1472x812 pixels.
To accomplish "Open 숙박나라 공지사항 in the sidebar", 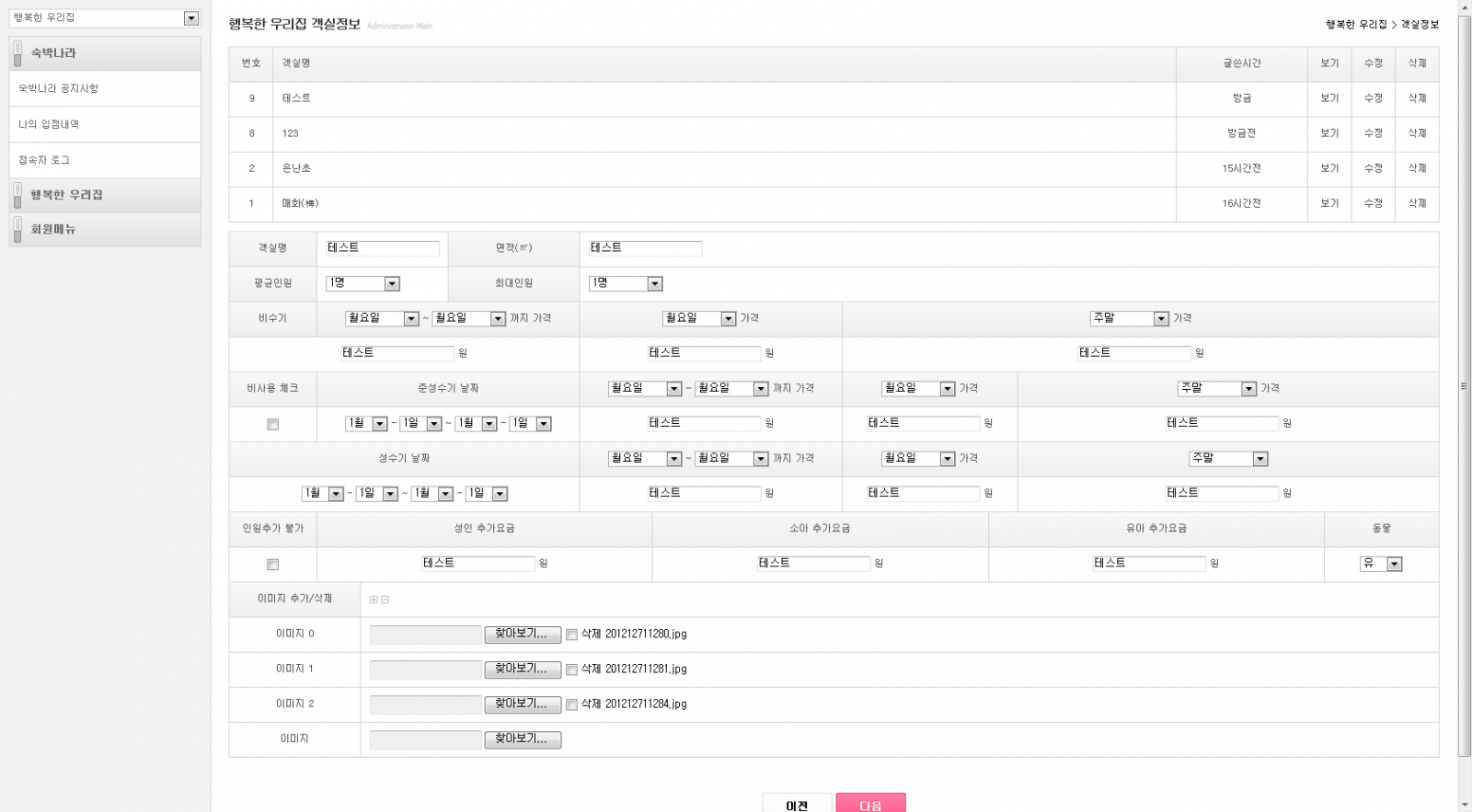I will coord(59,88).
